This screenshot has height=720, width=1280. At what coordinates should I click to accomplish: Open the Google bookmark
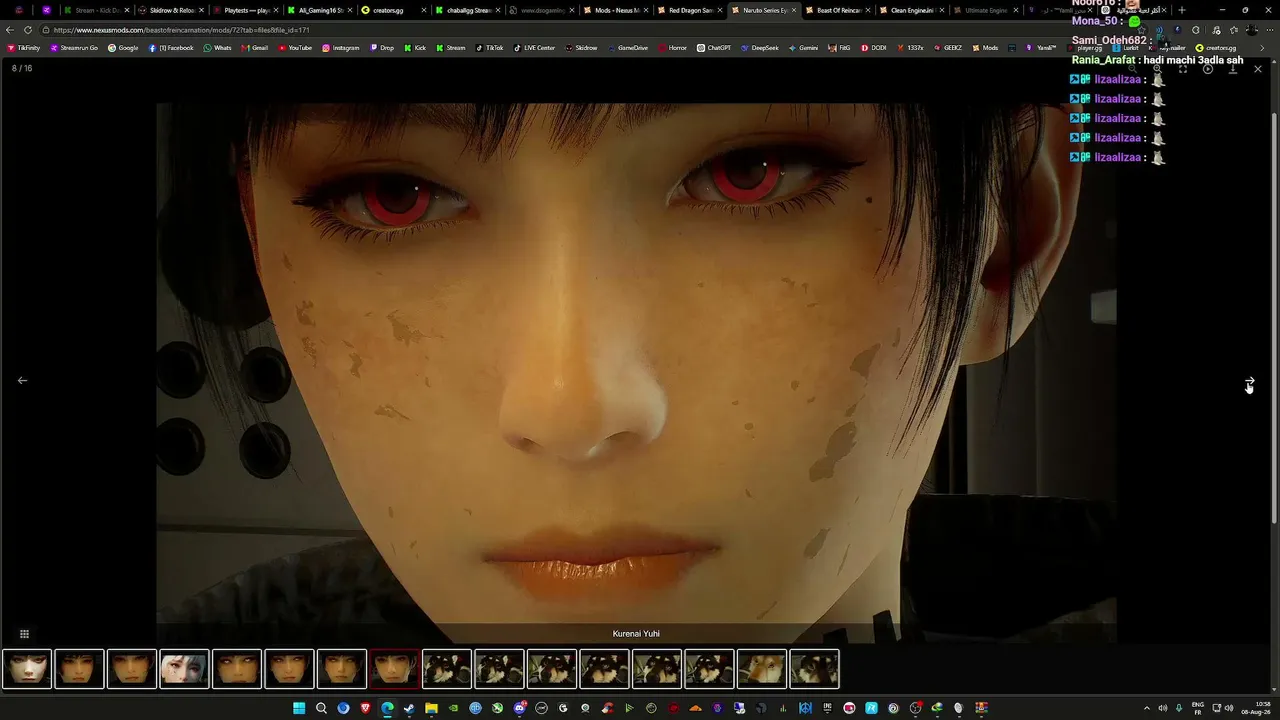(123, 48)
